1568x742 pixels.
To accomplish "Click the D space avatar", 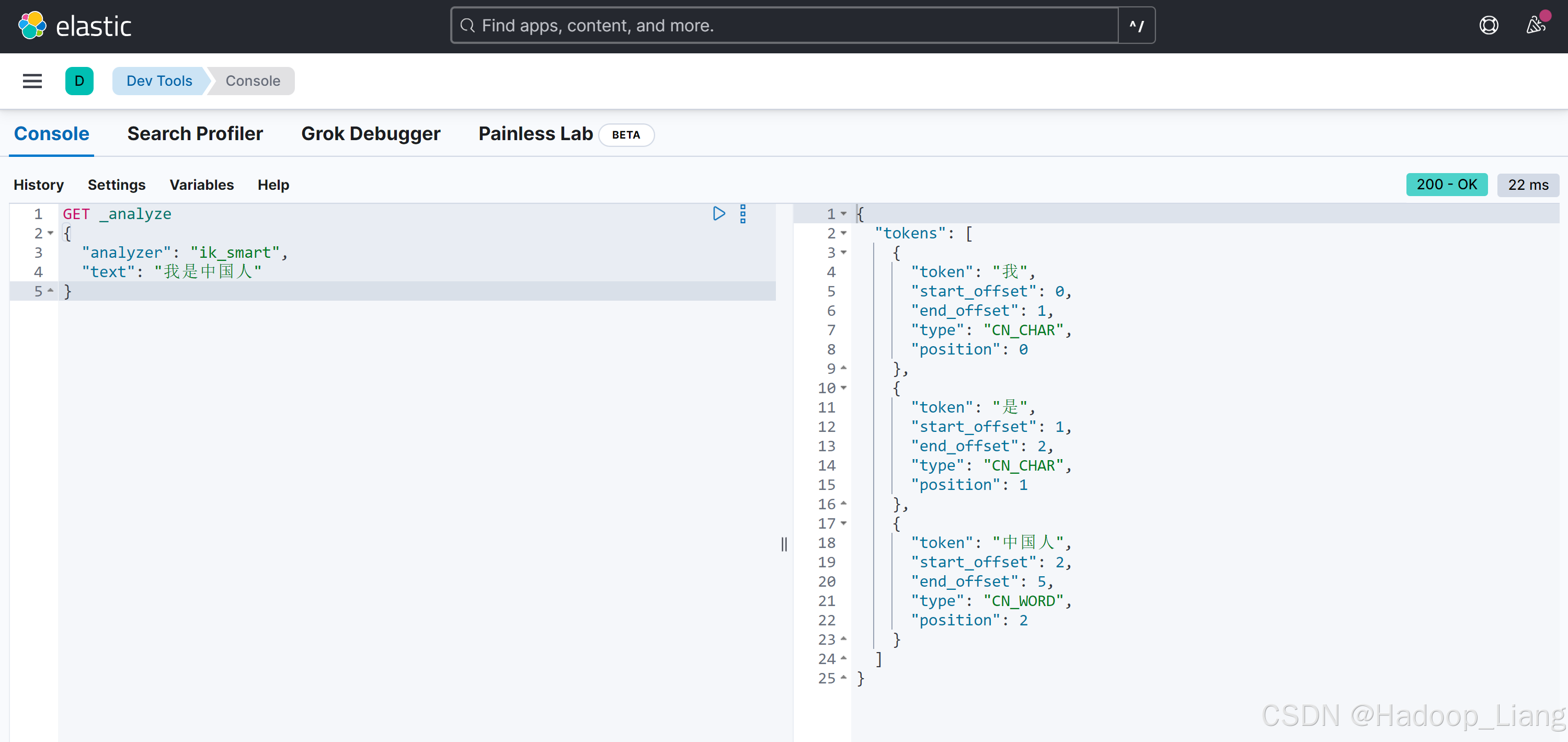I will (79, 81).
